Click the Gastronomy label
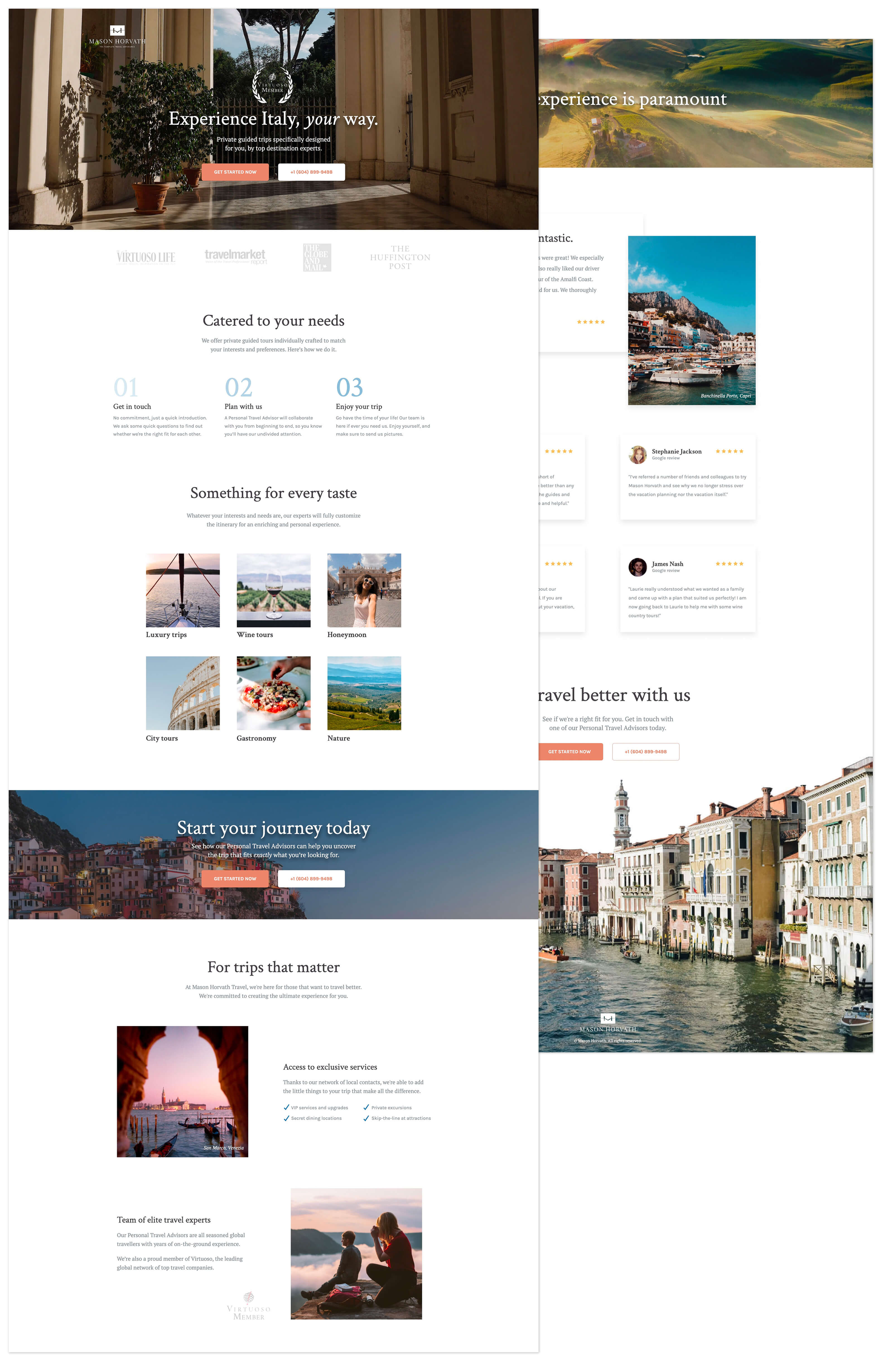Viewport: 883px width, 1372px height. 256,738
